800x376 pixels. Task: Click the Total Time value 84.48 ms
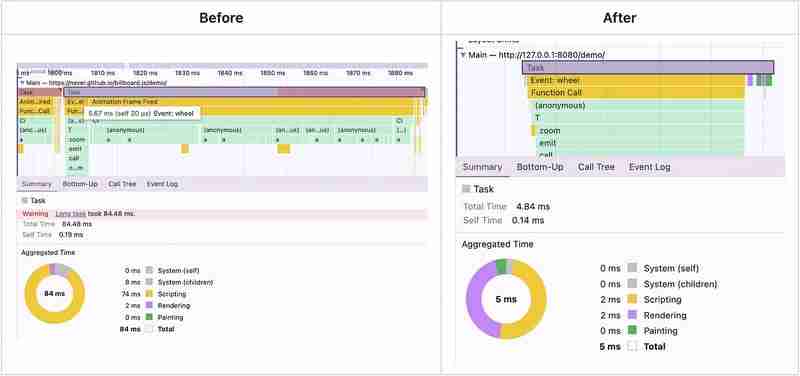coord(77,224)
